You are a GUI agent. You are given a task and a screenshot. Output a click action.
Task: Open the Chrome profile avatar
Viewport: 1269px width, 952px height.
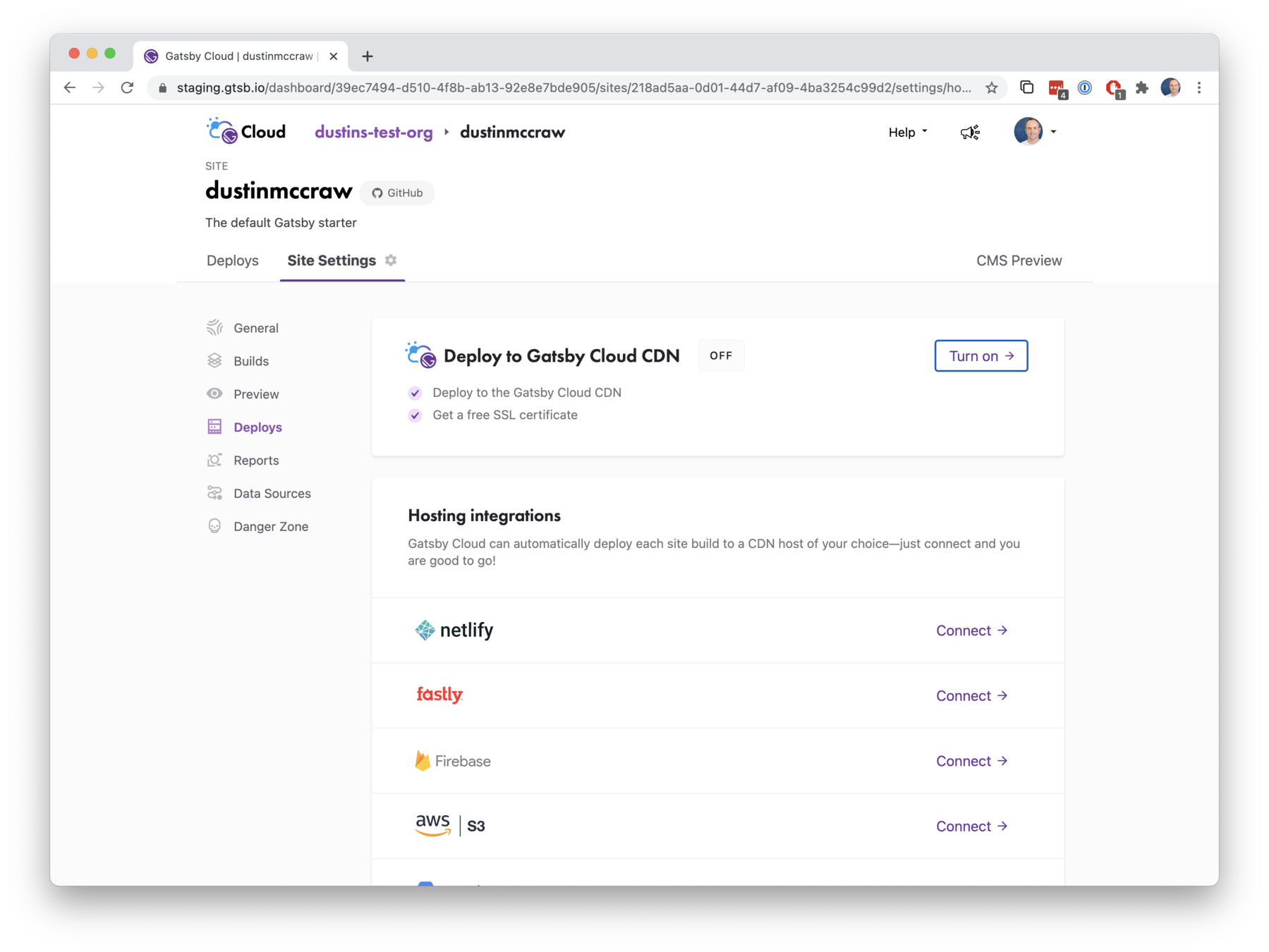pyautogui.click(x=1170, y=87)
